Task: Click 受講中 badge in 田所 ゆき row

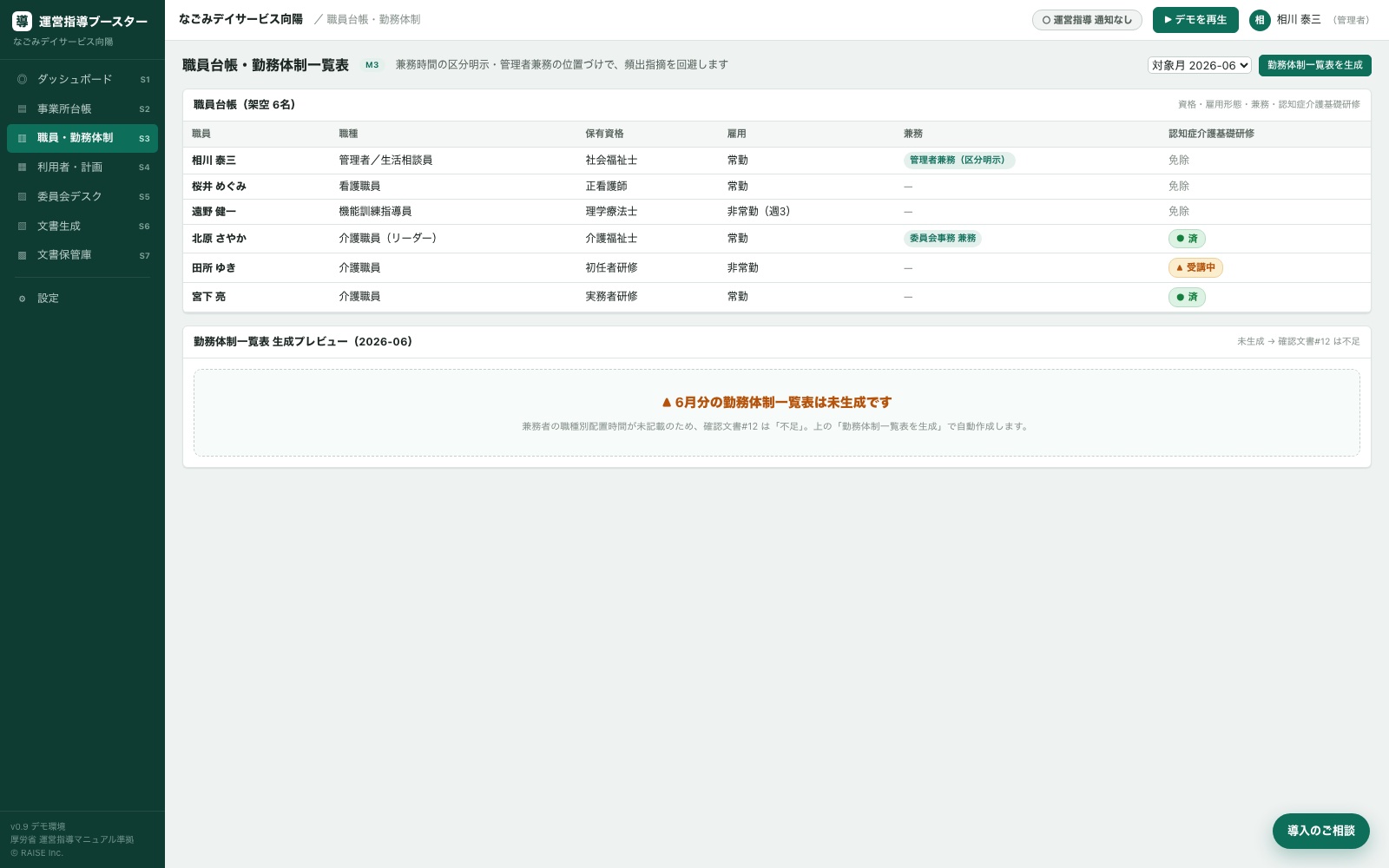Action: (x=1195, y=268)
